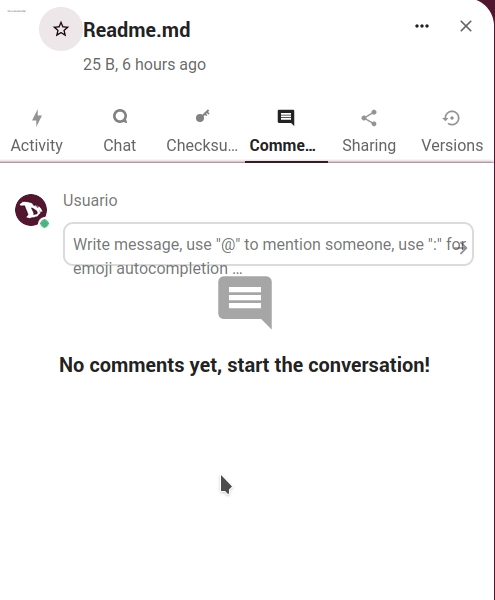Click the Comments speech bubble tab icon
Viewport: 495px width, 600px height.
pos(286,117)
